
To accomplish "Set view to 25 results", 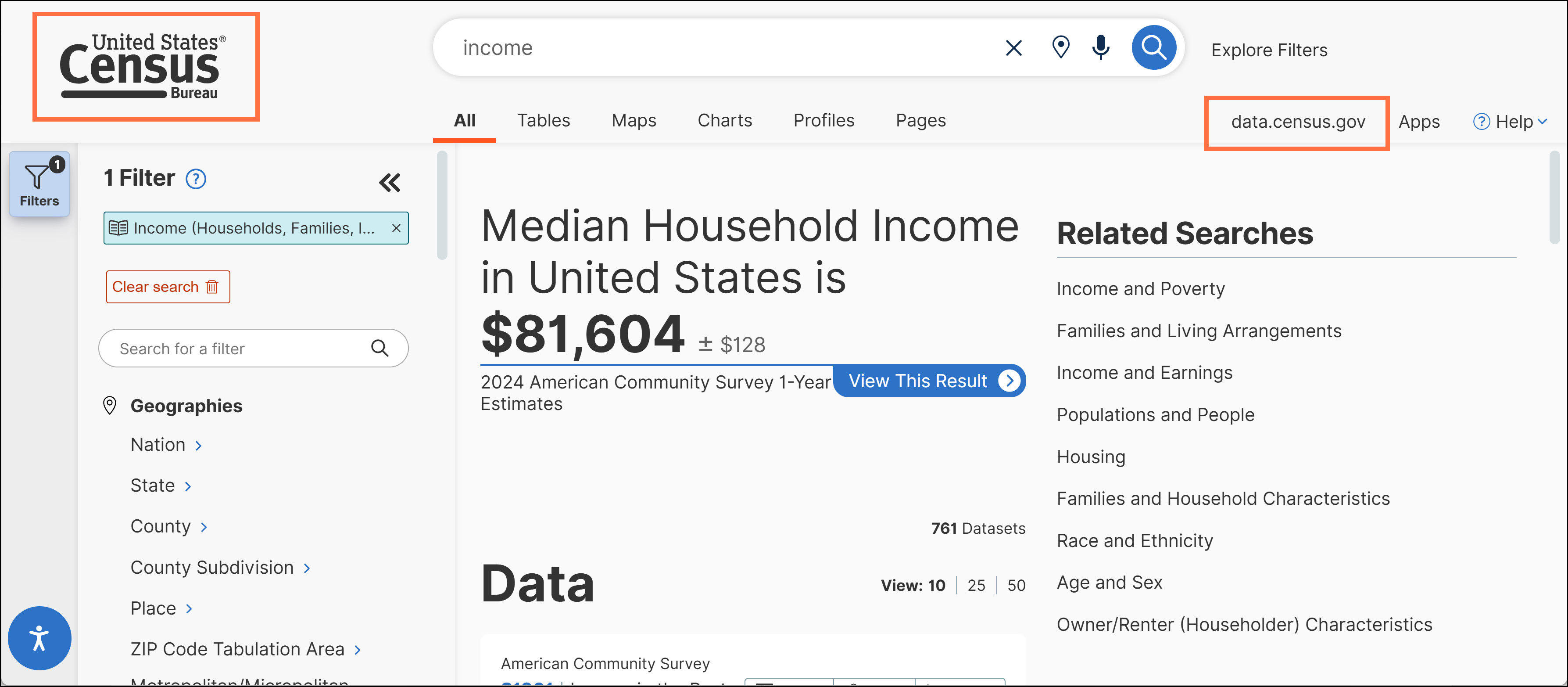I will 976,585.
